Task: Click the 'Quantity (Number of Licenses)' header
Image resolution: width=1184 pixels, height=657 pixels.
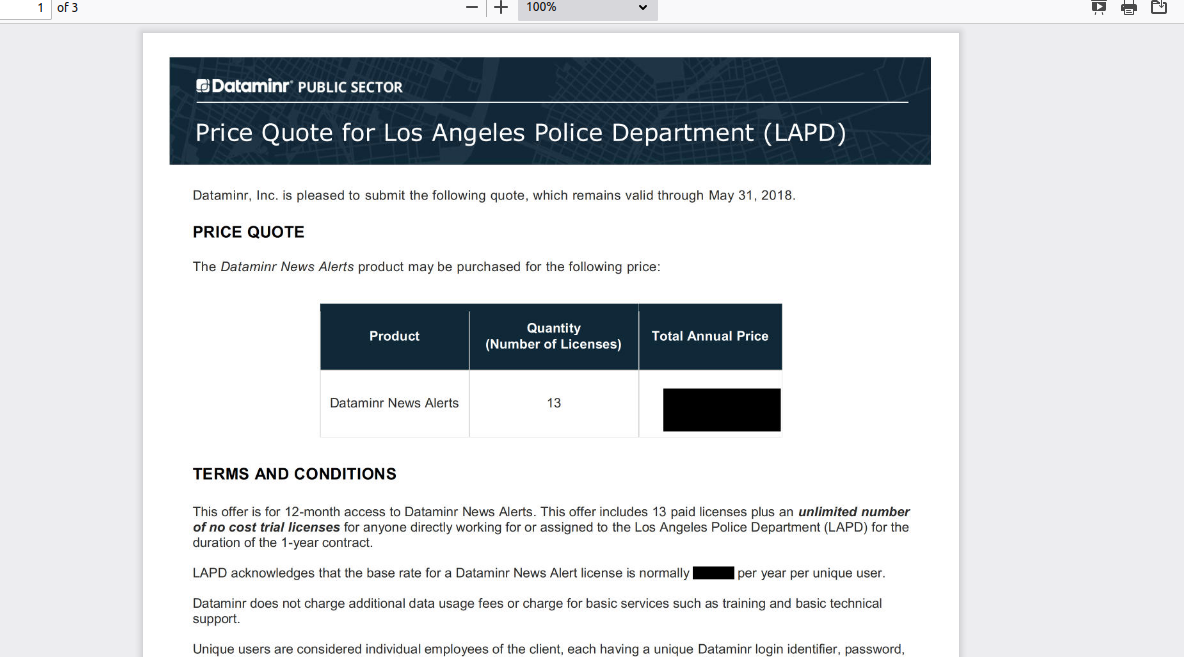Action: 553,336
